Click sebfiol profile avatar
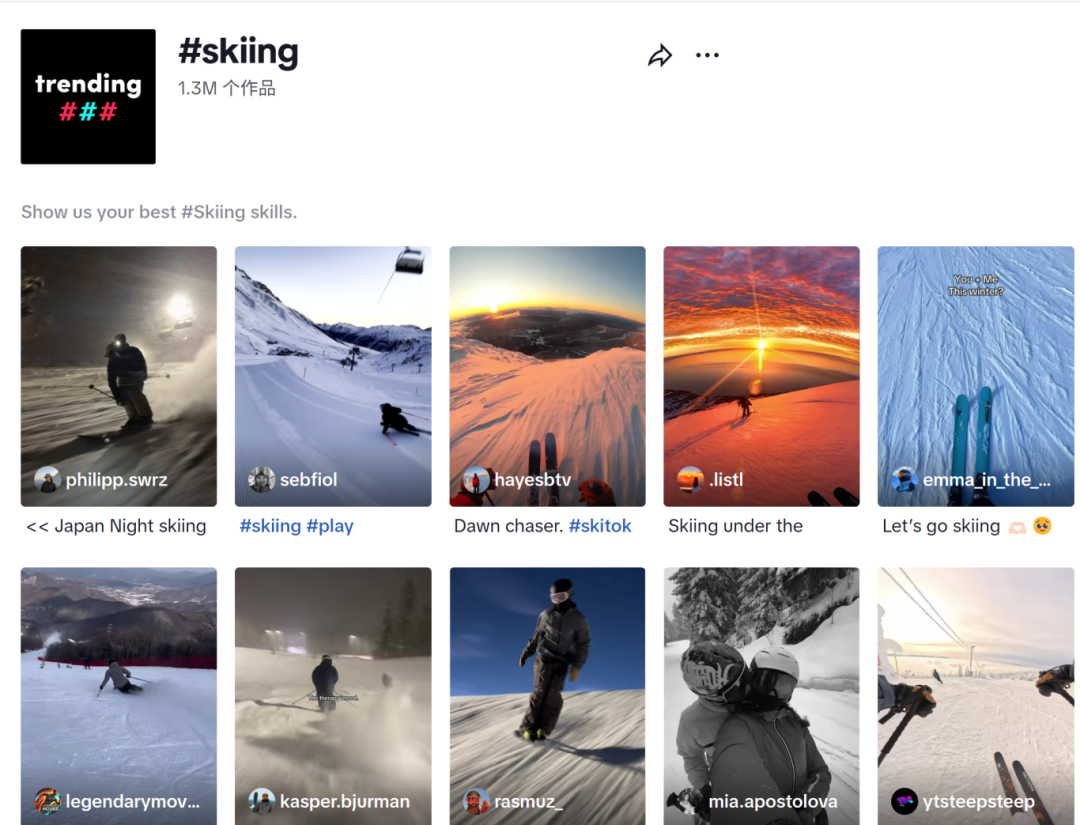Image resolution: width=1080 pixels, height=825 pixels. click(x=261, y=480)
